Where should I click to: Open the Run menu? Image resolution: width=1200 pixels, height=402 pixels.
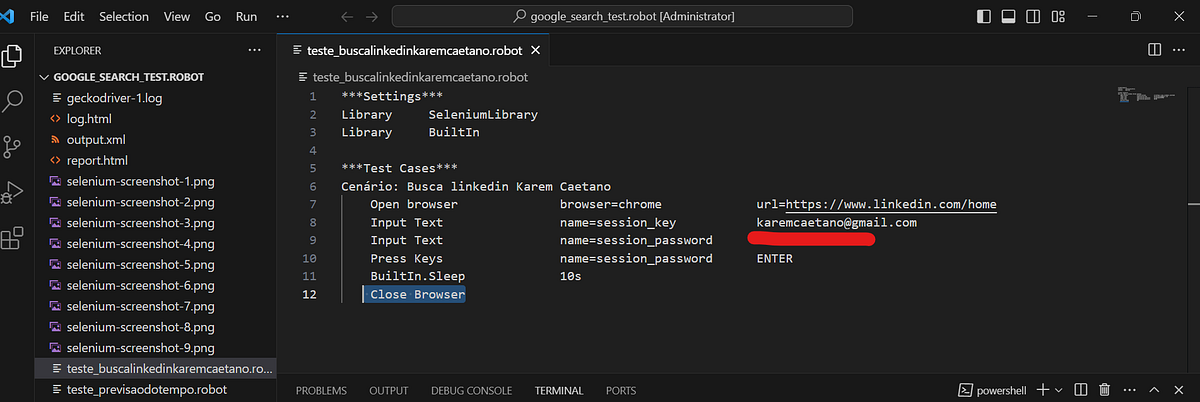(x=246, y=17)
